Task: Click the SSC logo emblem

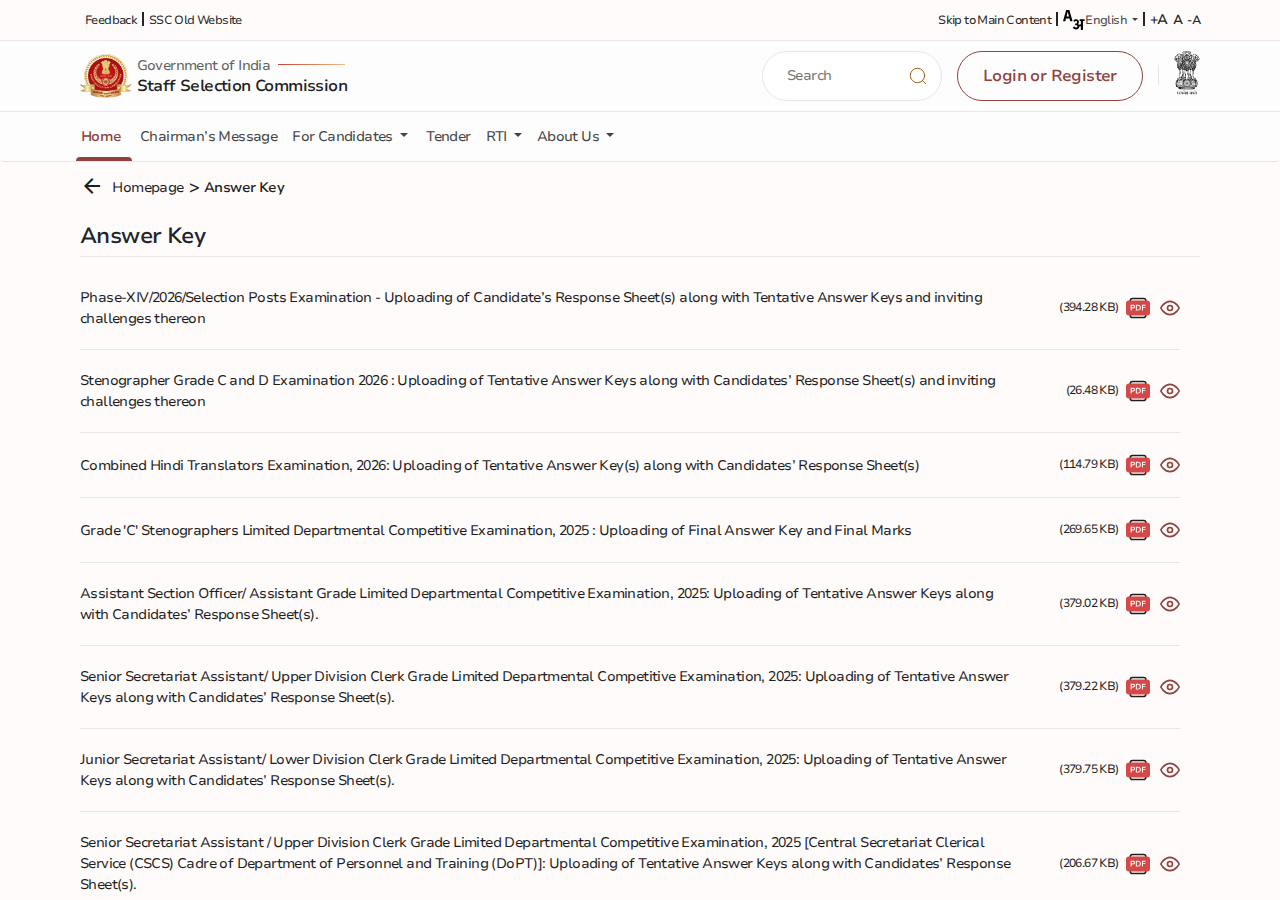Action: click(x=105, y=76)
